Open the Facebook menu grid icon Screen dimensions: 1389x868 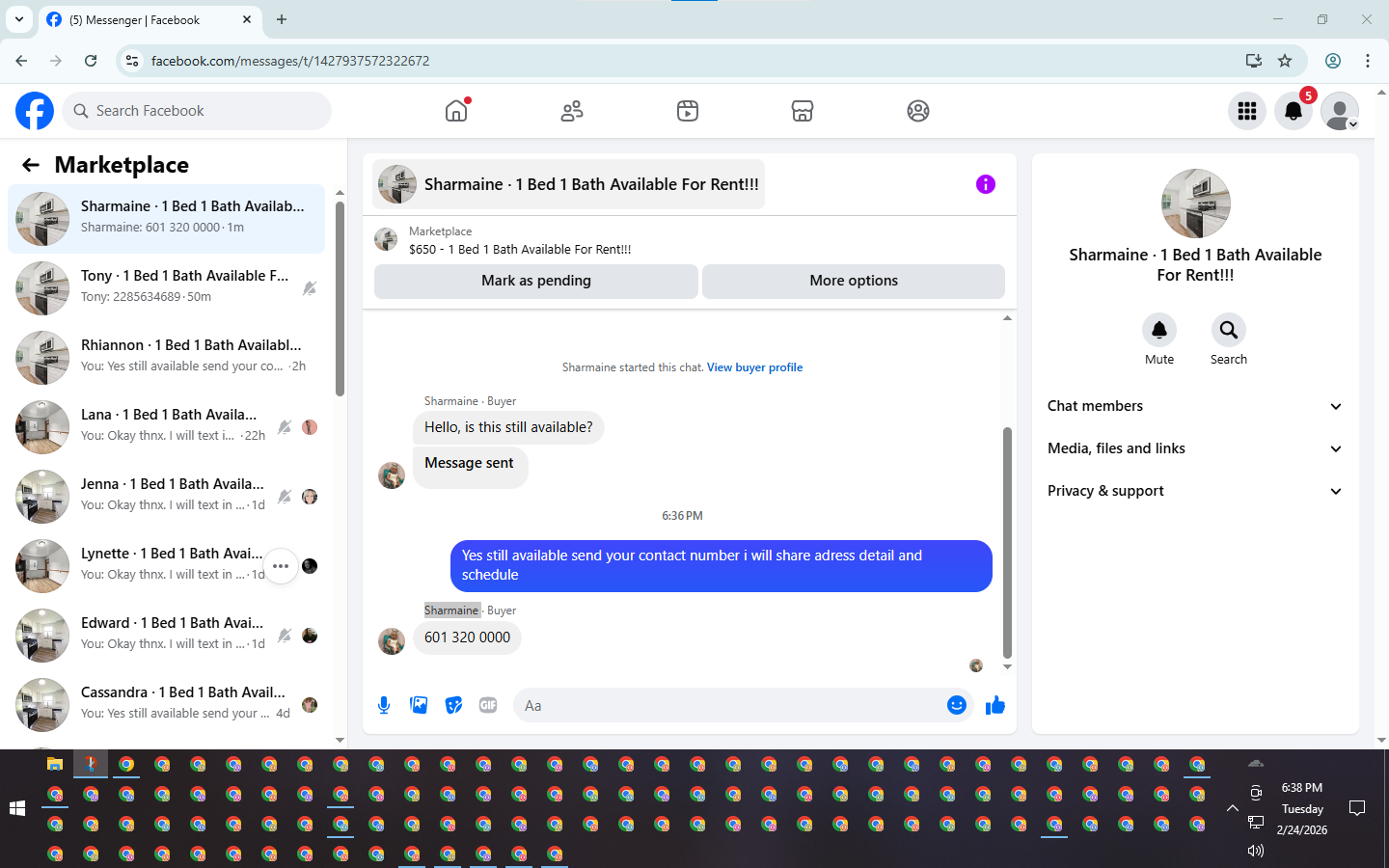pyautogui.click(x=1247, y=111)
